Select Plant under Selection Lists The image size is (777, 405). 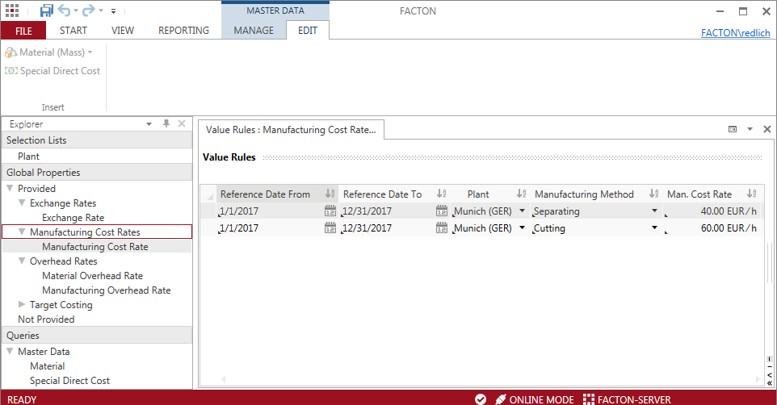click(28, 156)
